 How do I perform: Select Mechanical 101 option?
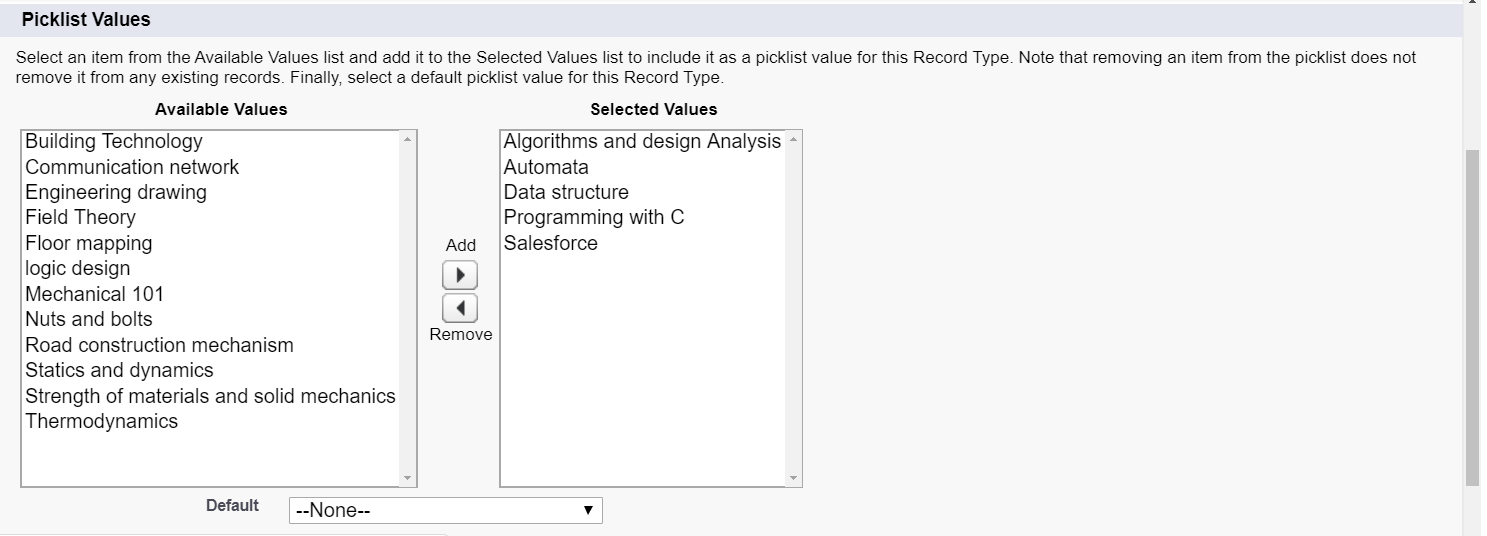click(94, 294)
